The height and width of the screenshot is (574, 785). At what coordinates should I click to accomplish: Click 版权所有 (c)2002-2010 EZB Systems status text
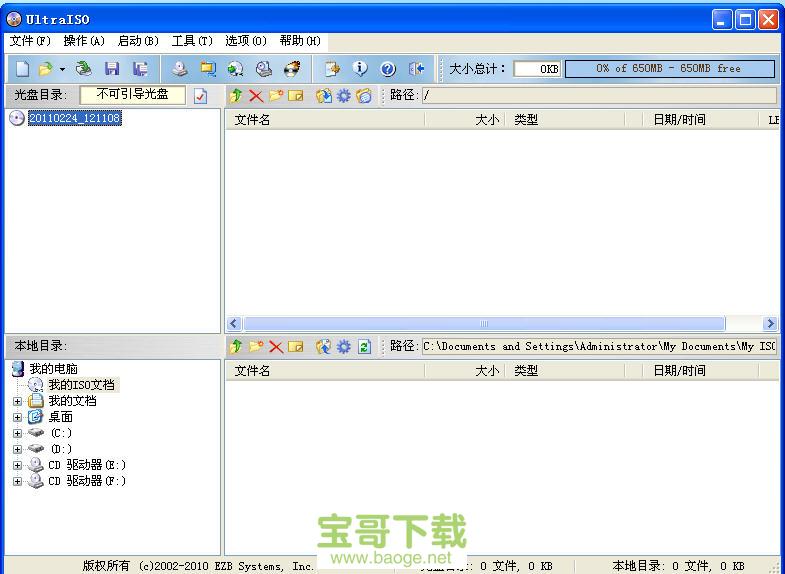[x=198, y=566]
